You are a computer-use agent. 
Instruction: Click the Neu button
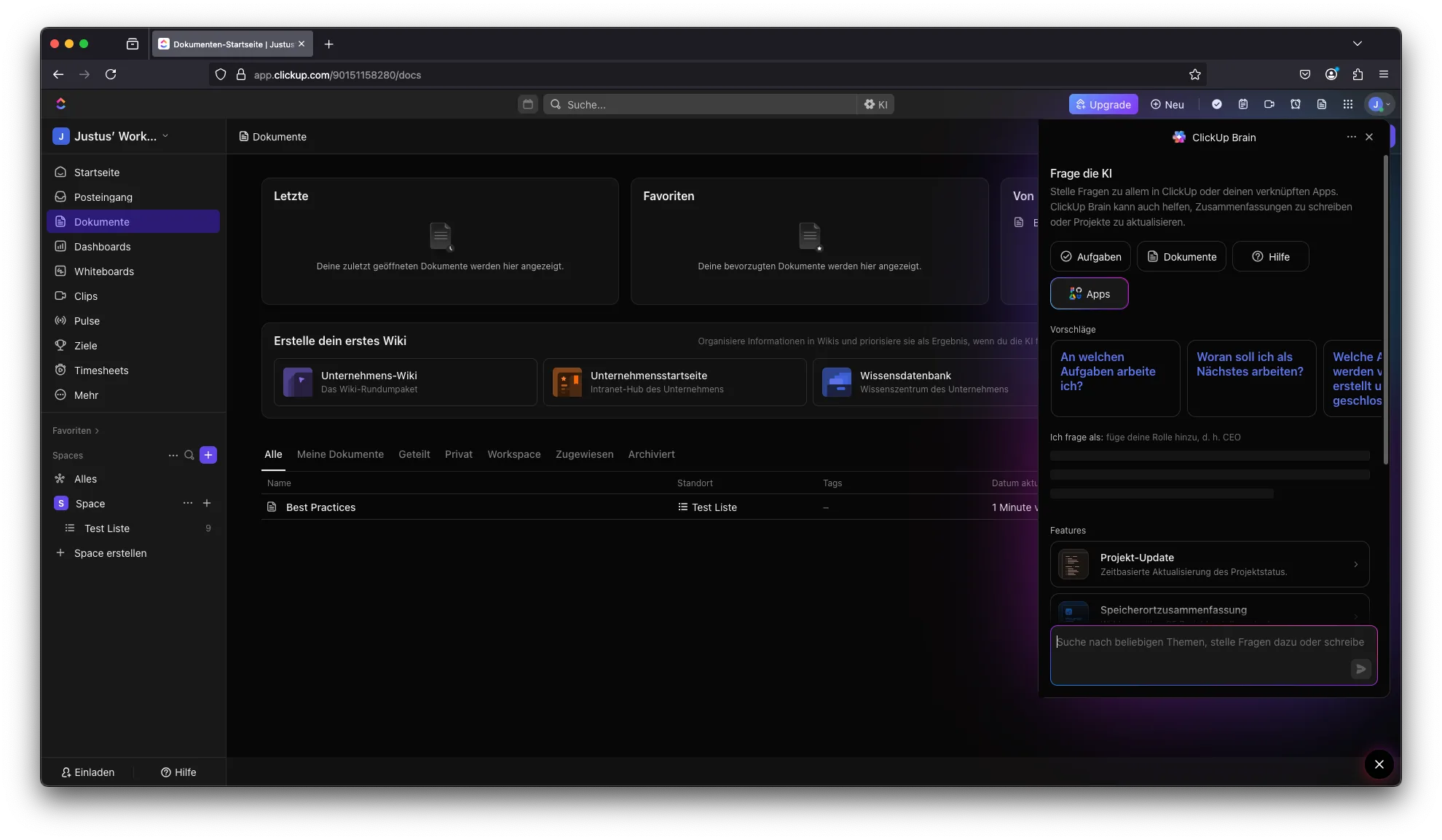click(x=1167, y=104)
